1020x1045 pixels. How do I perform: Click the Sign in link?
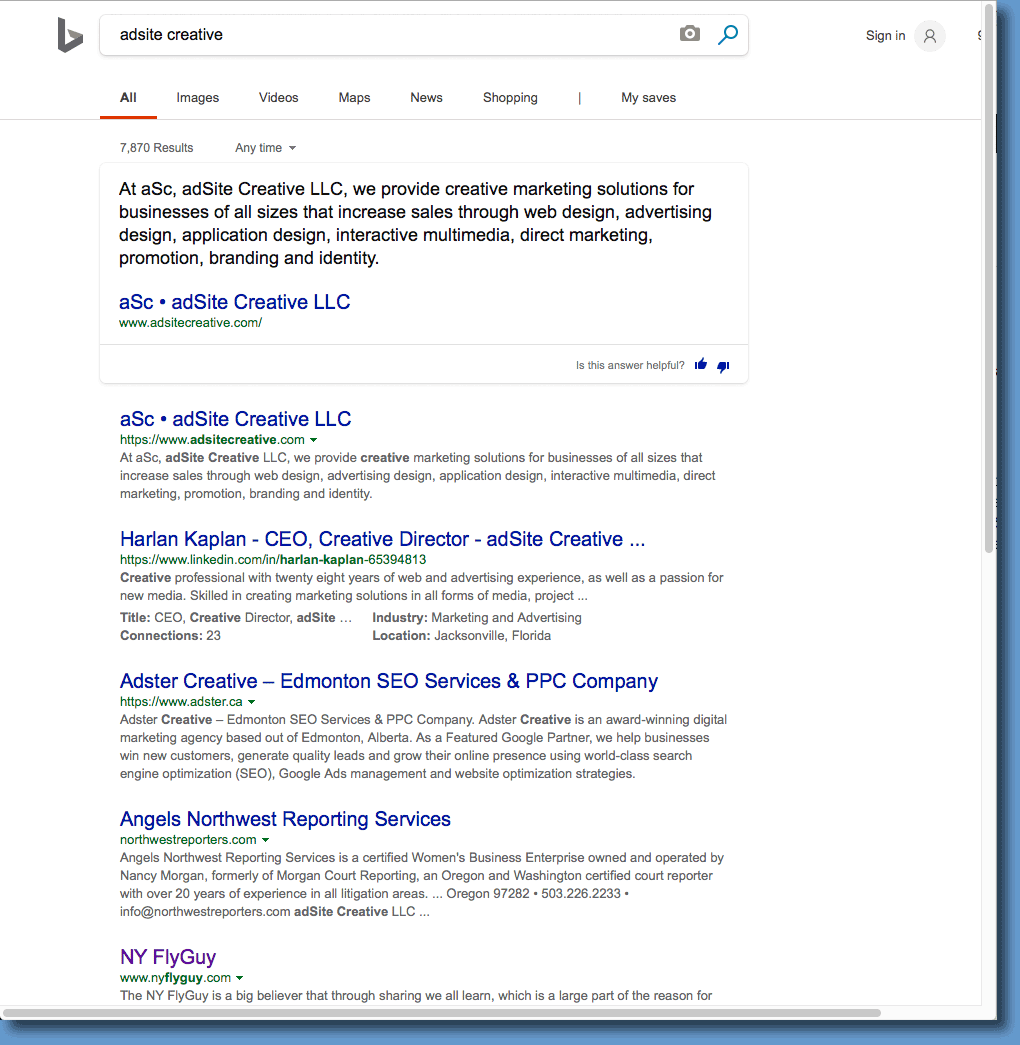(885, 36)
